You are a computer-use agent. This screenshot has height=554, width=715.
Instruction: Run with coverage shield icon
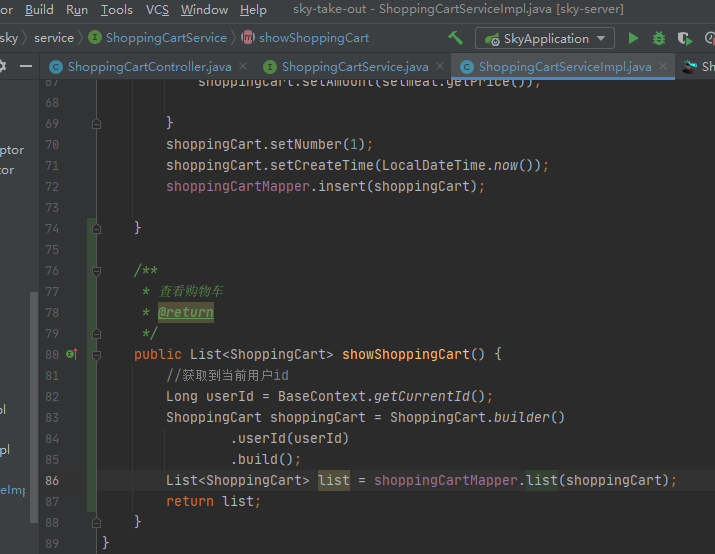[684, 38]
